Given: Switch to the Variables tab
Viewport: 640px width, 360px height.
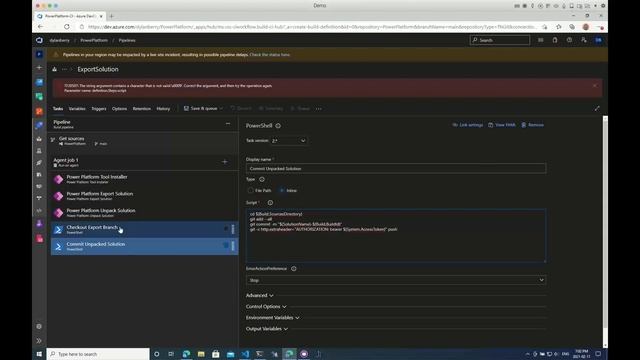Looking at the screenshot, I should click(77, 109).
